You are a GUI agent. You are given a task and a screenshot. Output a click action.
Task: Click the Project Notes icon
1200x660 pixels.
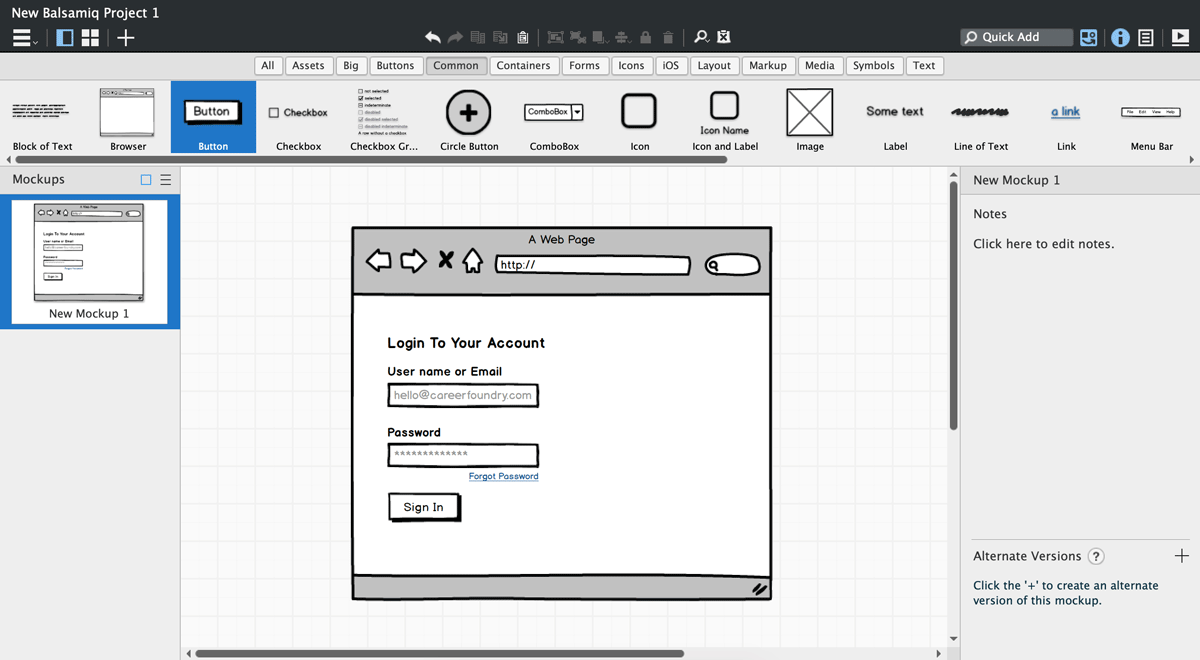1146,37
